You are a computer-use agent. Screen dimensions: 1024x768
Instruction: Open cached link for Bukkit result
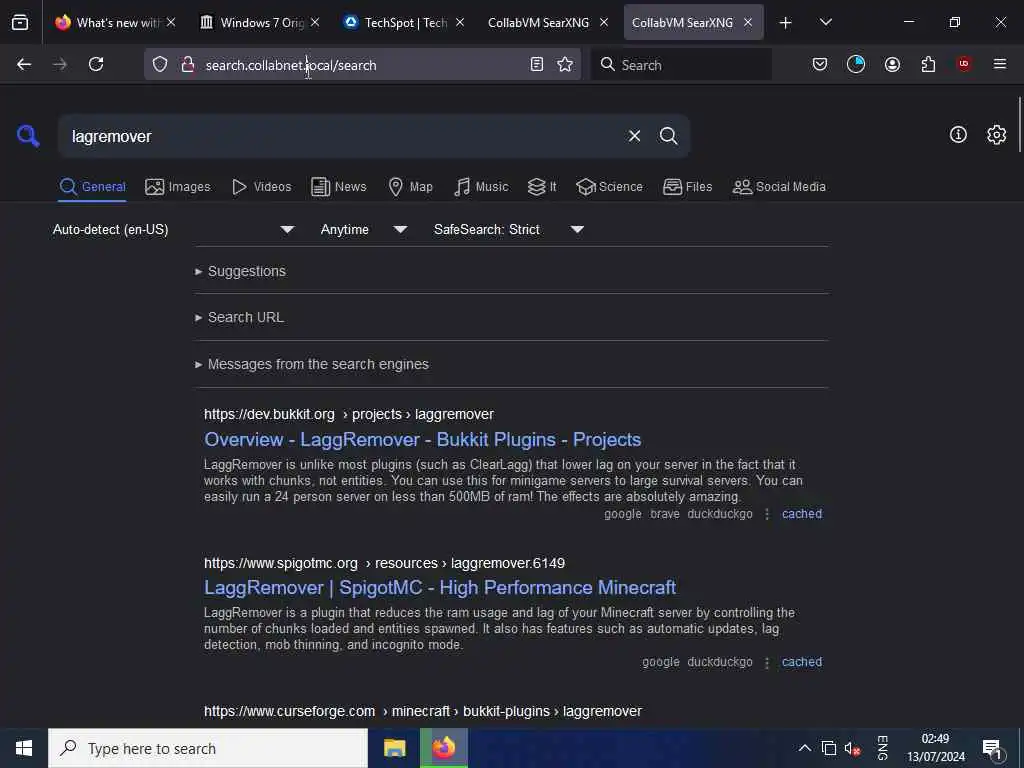click(802, 514)
